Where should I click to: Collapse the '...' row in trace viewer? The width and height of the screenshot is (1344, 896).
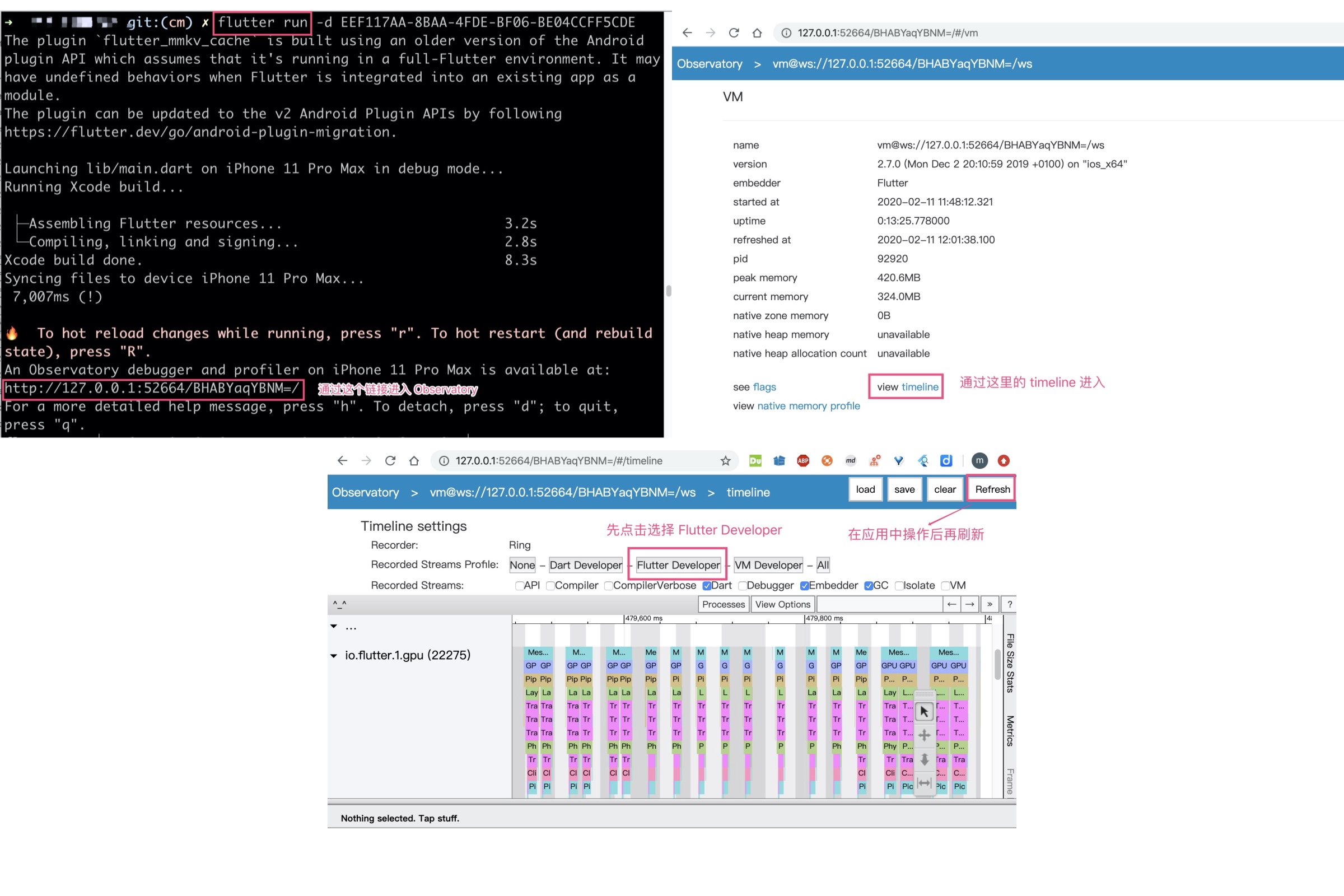334,626
